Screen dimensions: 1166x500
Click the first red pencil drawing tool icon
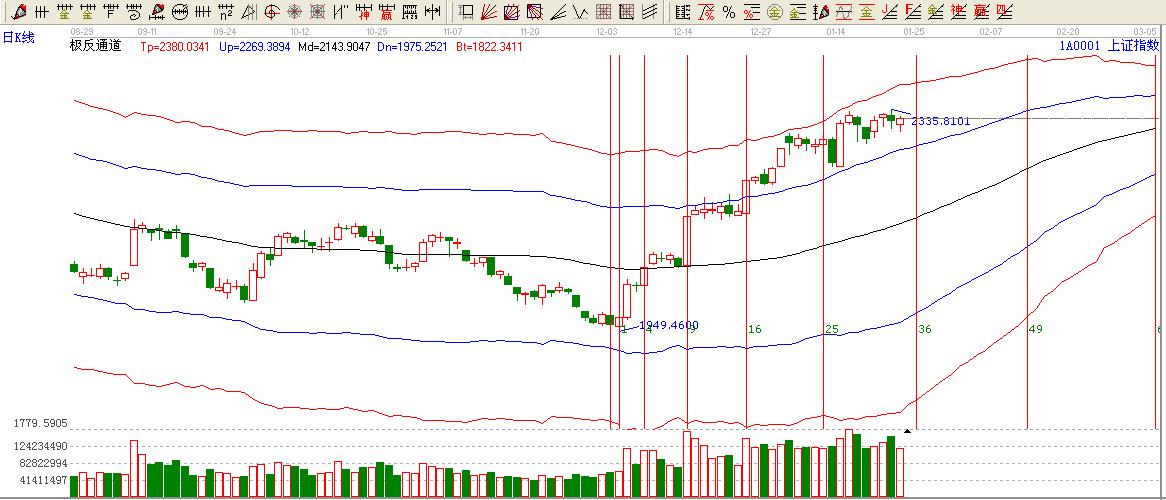[18, 13]
